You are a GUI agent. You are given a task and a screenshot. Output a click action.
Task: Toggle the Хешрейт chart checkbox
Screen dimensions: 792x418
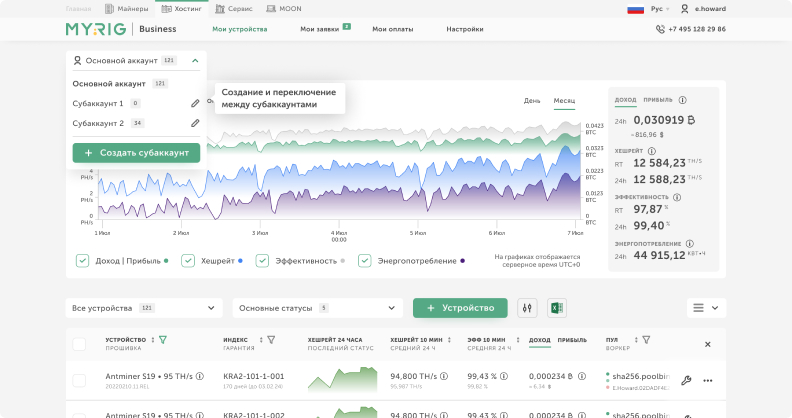188,261
